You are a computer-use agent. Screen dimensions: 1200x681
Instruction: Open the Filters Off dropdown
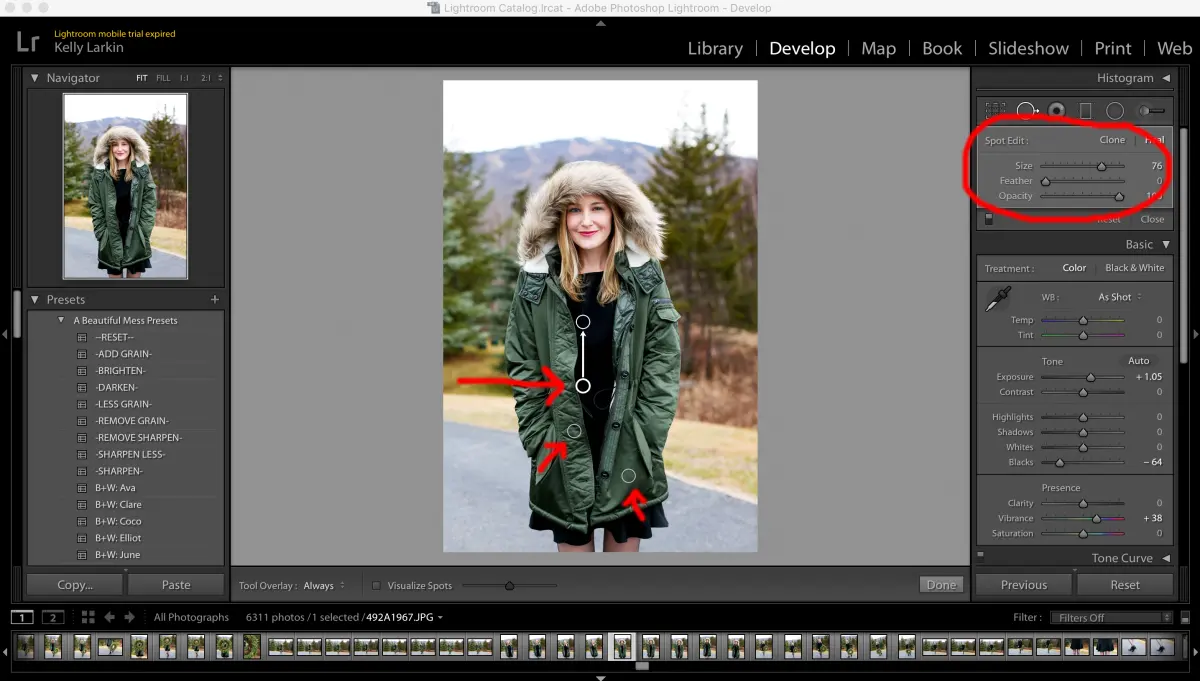[1111, 618]
